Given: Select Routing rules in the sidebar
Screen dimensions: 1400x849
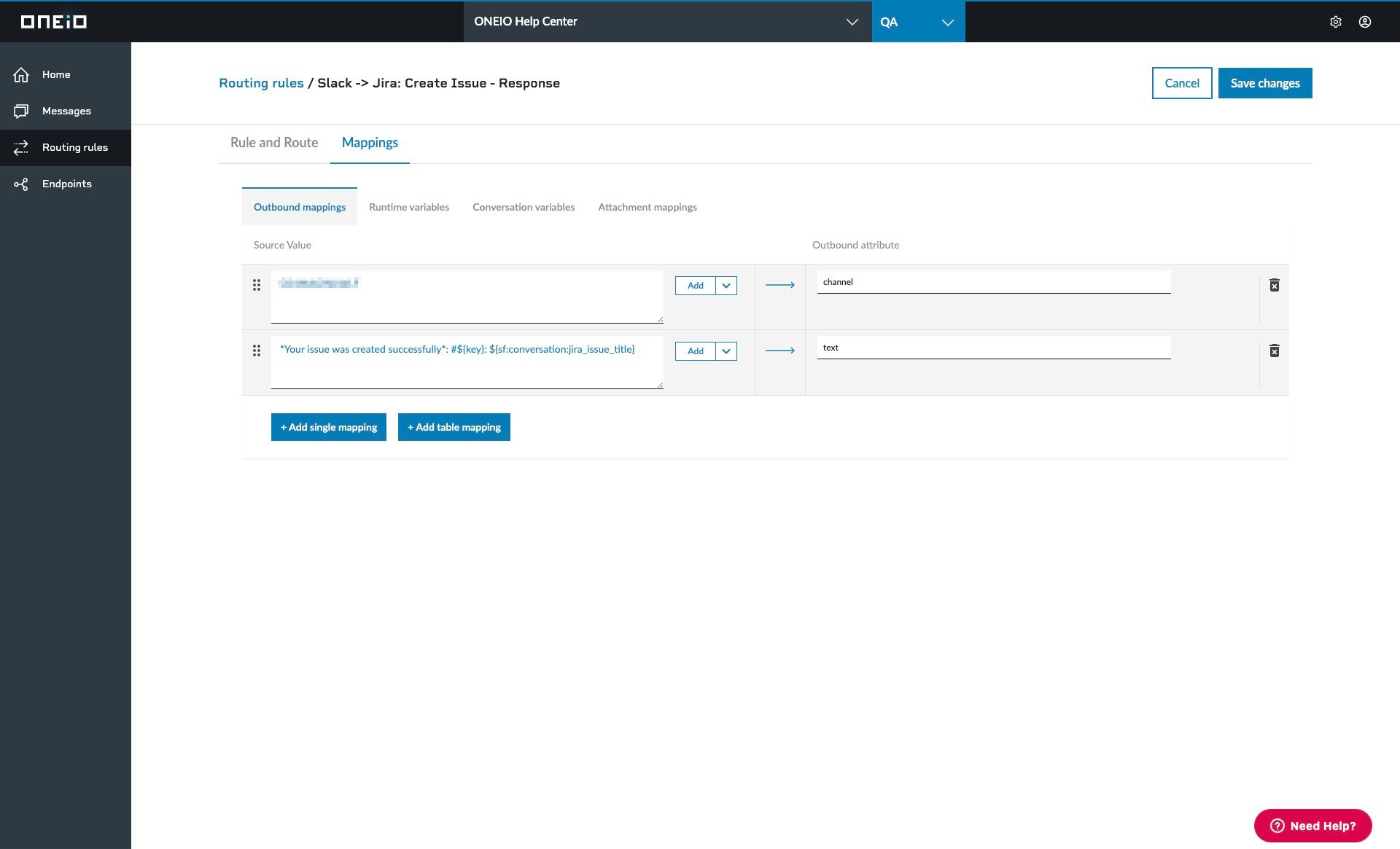Looking at the screenshot, I should click(66, 147).
